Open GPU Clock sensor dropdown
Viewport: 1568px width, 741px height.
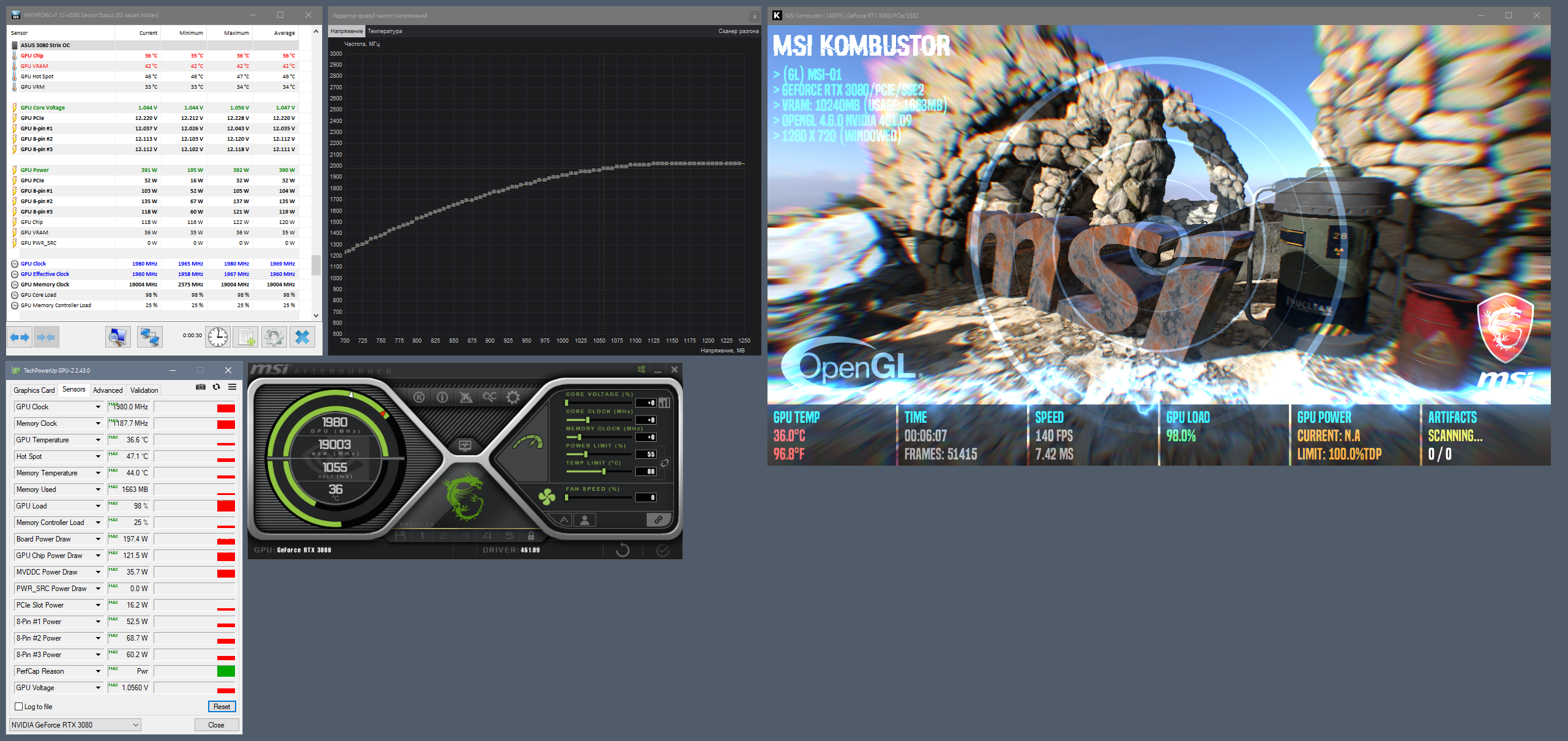tap(98, 407)
